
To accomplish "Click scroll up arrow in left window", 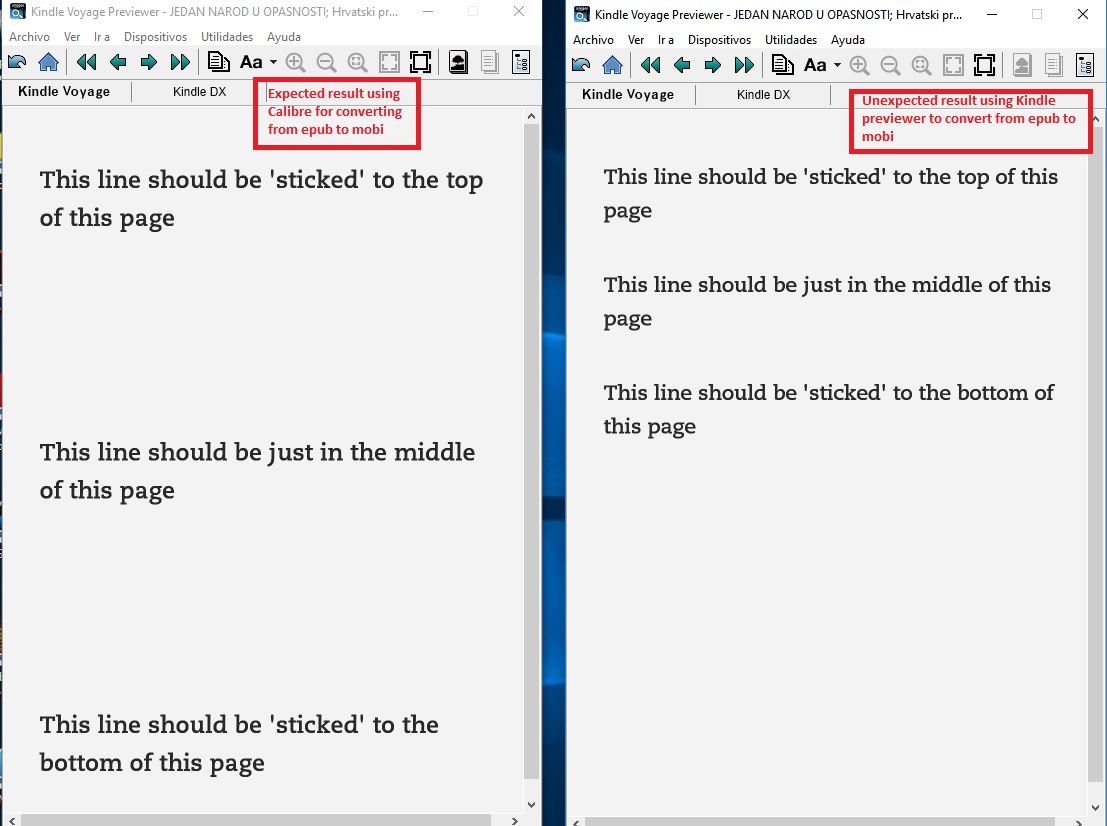I will point(532,116).
